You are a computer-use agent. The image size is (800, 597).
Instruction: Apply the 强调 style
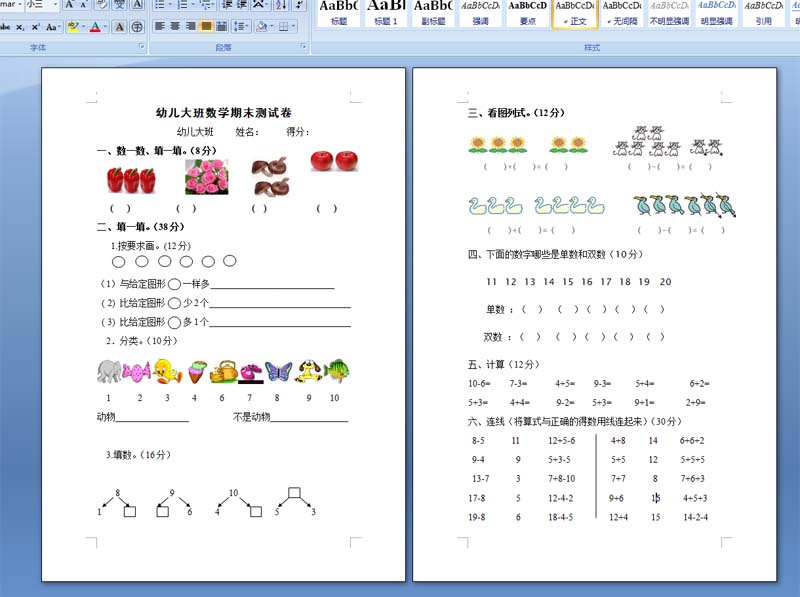point(480,13)
